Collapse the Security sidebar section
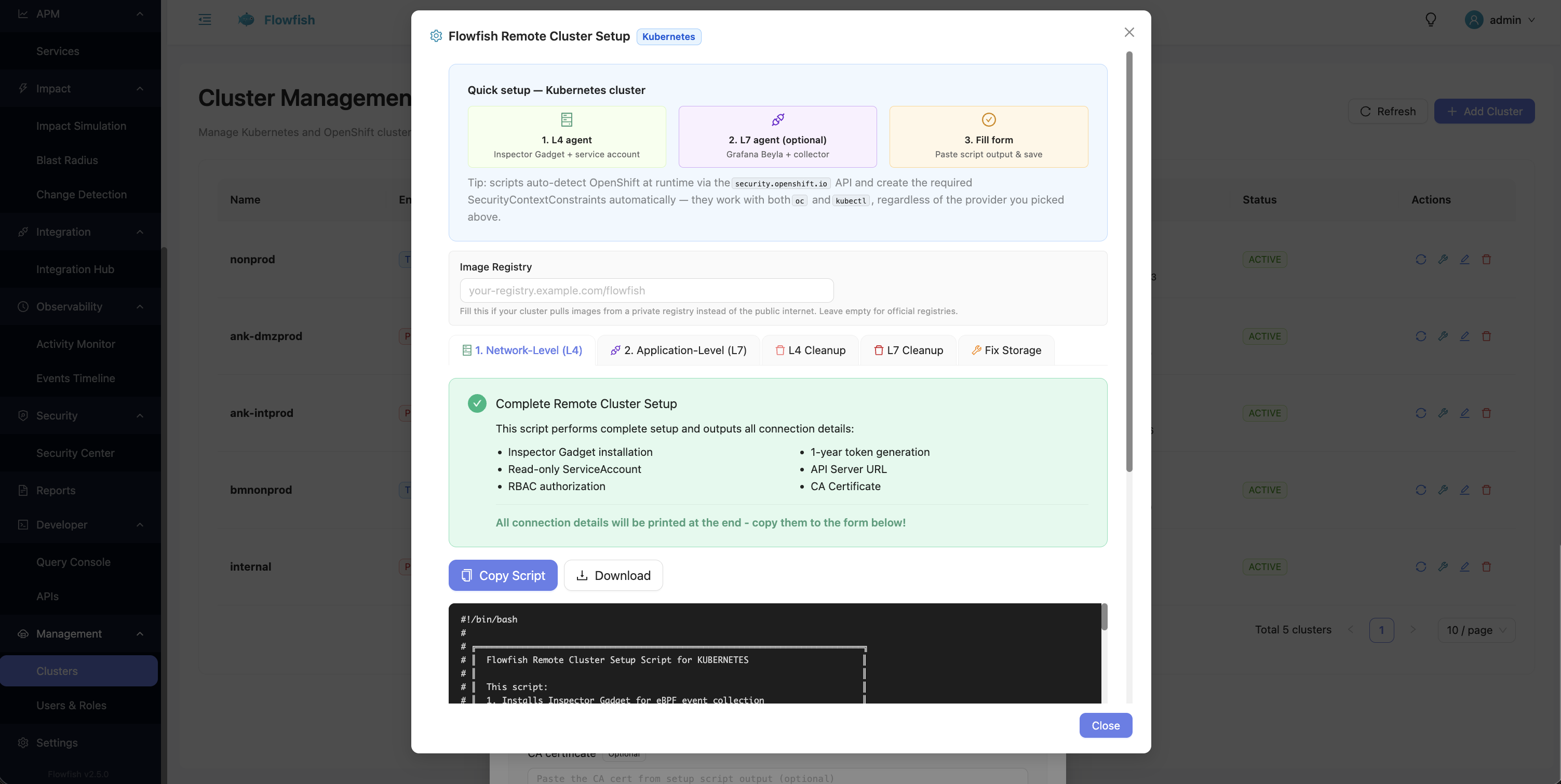The width and height of the screenshot is (1561, 784). (x=140, y=416)
